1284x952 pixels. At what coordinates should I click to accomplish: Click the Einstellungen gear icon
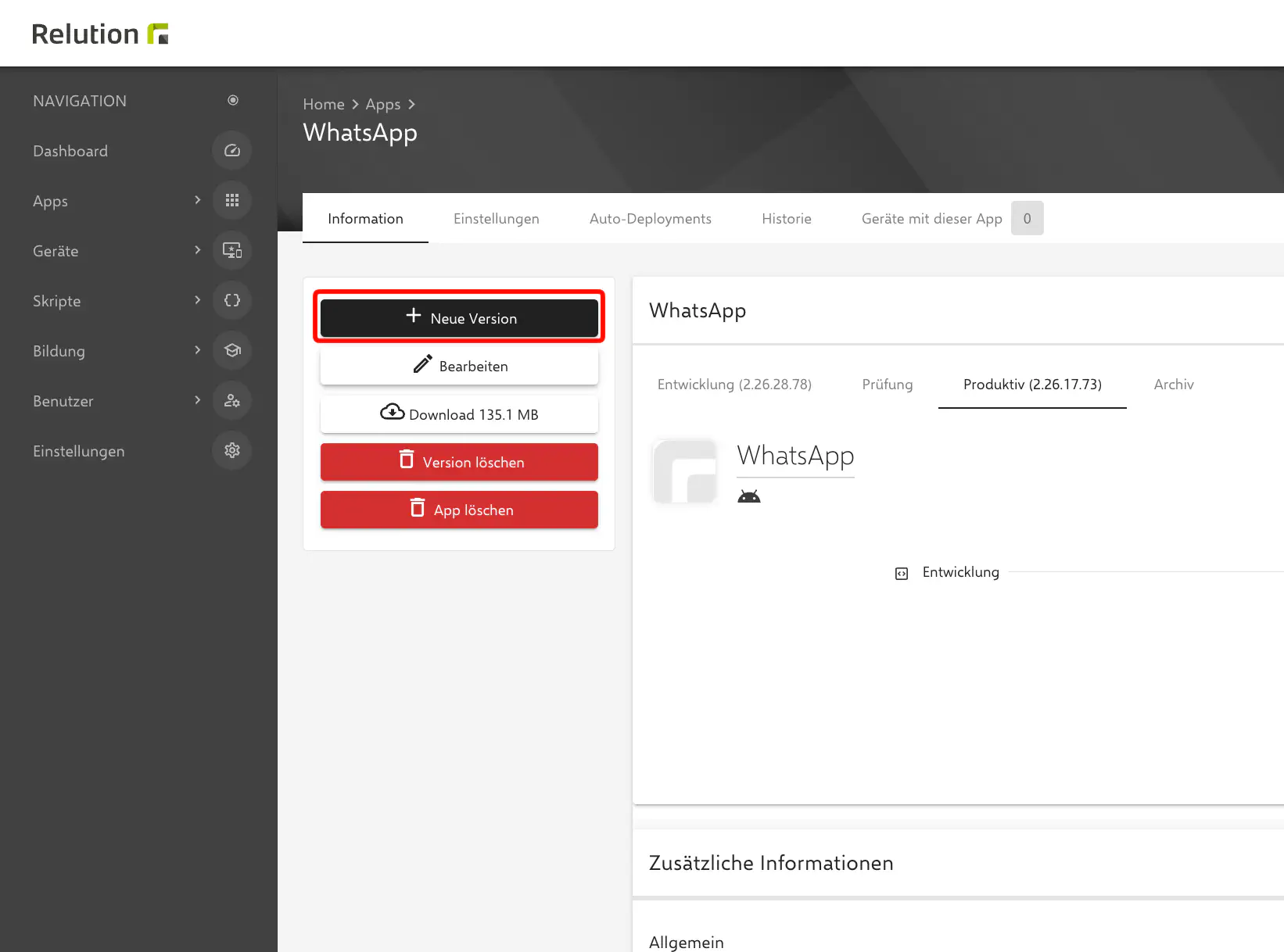(232, 451)
